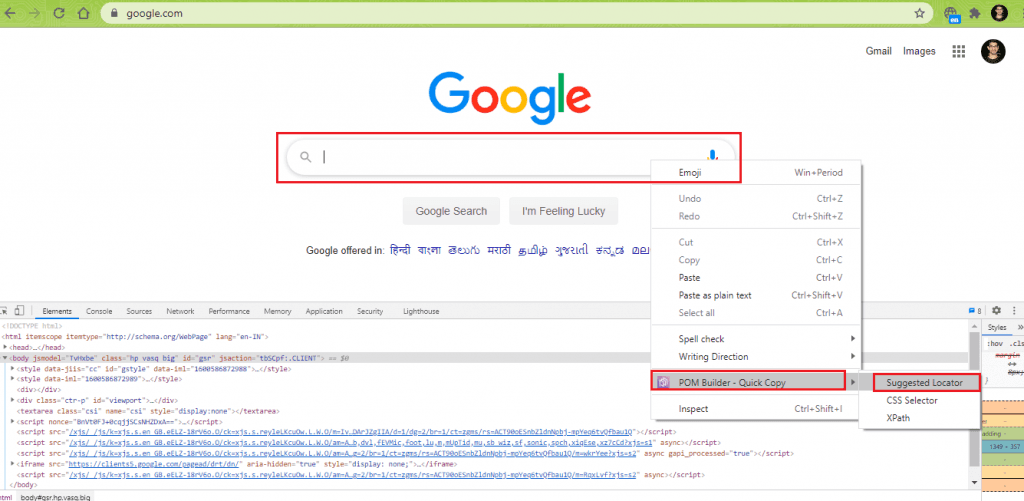This screenshot has width=1024, height=501.
Task: Open Chrome profile avatar in toolbar
Action: pyautogui.click(x=999, y=13)
